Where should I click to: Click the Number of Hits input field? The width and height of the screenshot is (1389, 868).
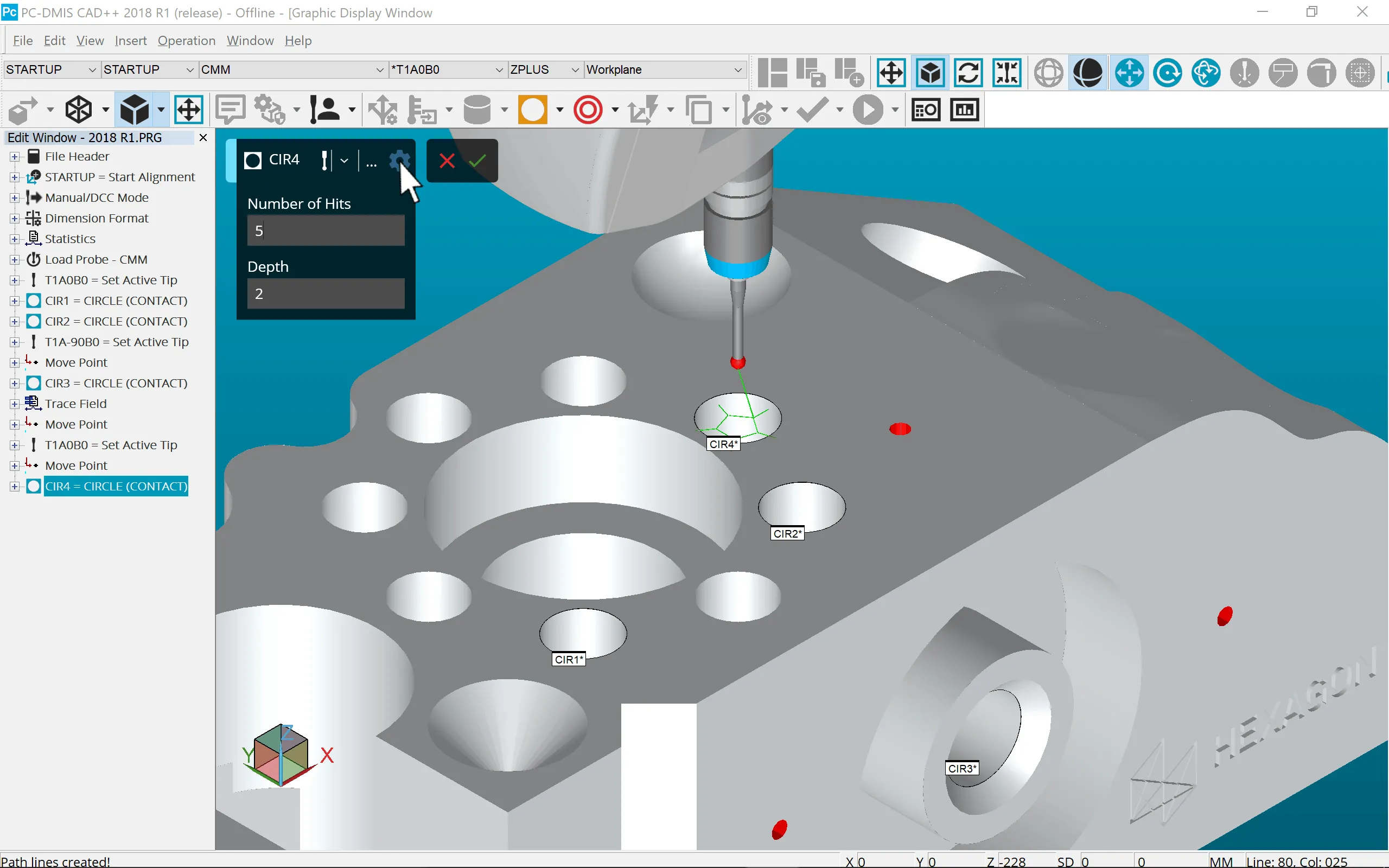click(326, 231)
